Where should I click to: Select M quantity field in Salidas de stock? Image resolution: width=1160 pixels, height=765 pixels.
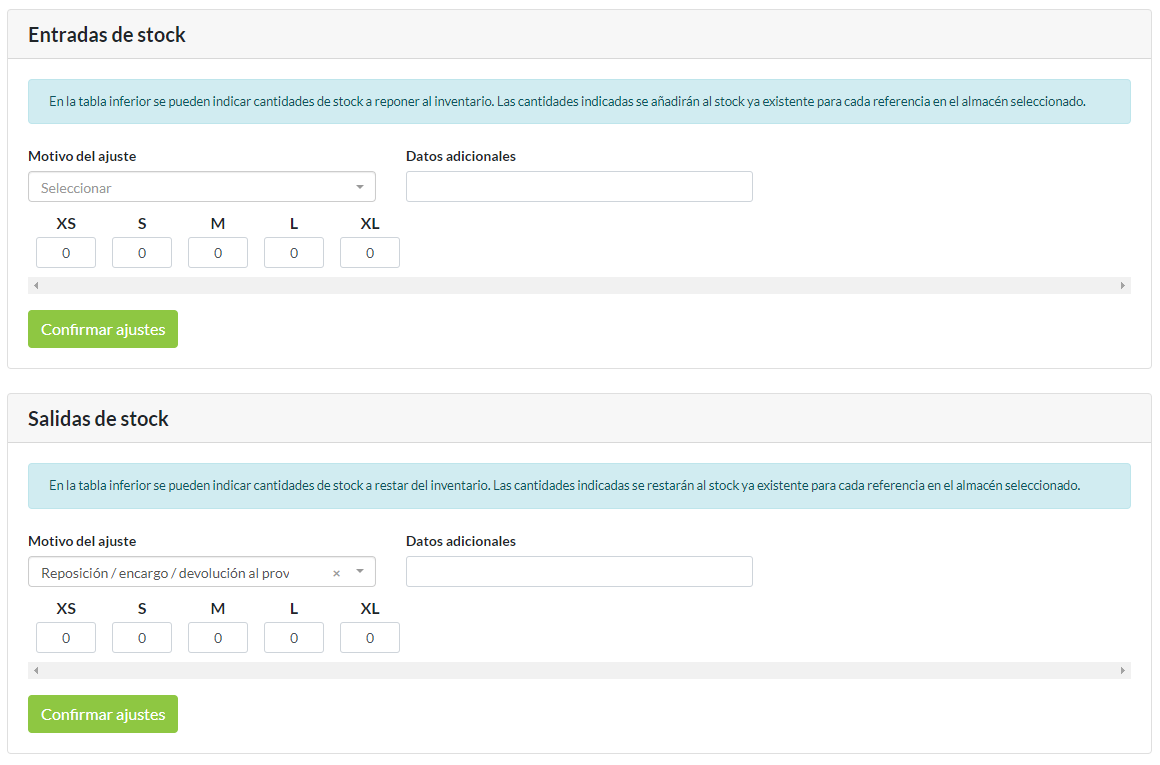pyautogui.click(x=218, y=638)
